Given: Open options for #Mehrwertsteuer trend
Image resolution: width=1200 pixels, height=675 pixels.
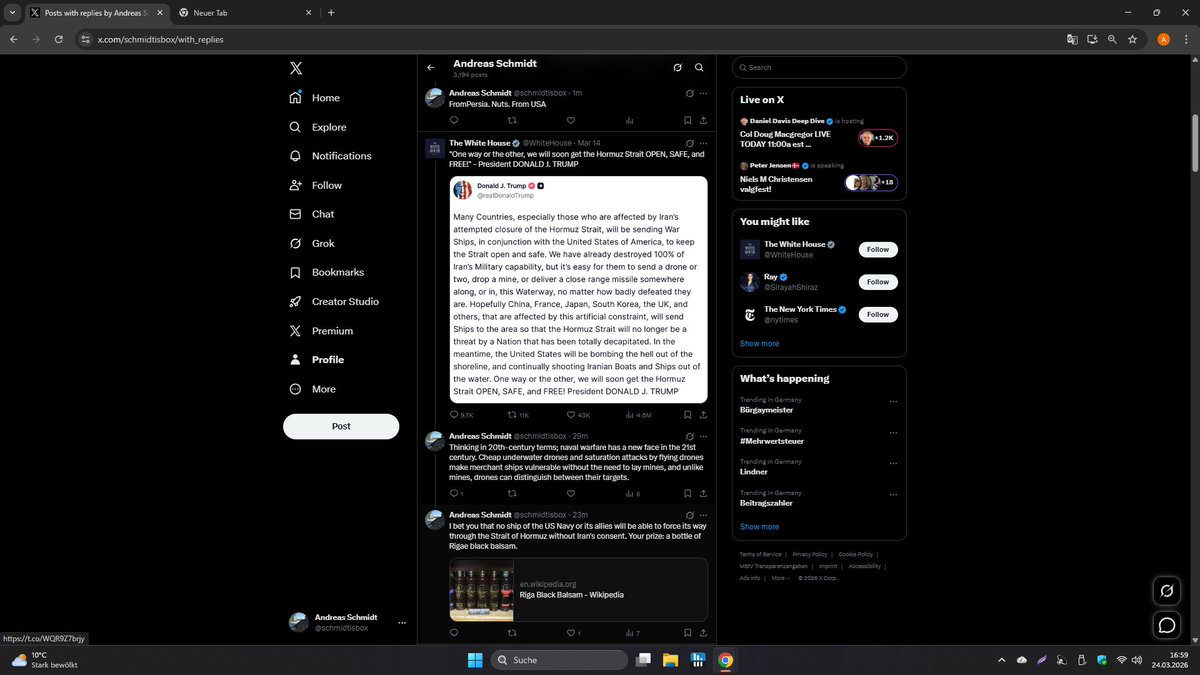Looking at the screenshot, I should tap(893, 432).
